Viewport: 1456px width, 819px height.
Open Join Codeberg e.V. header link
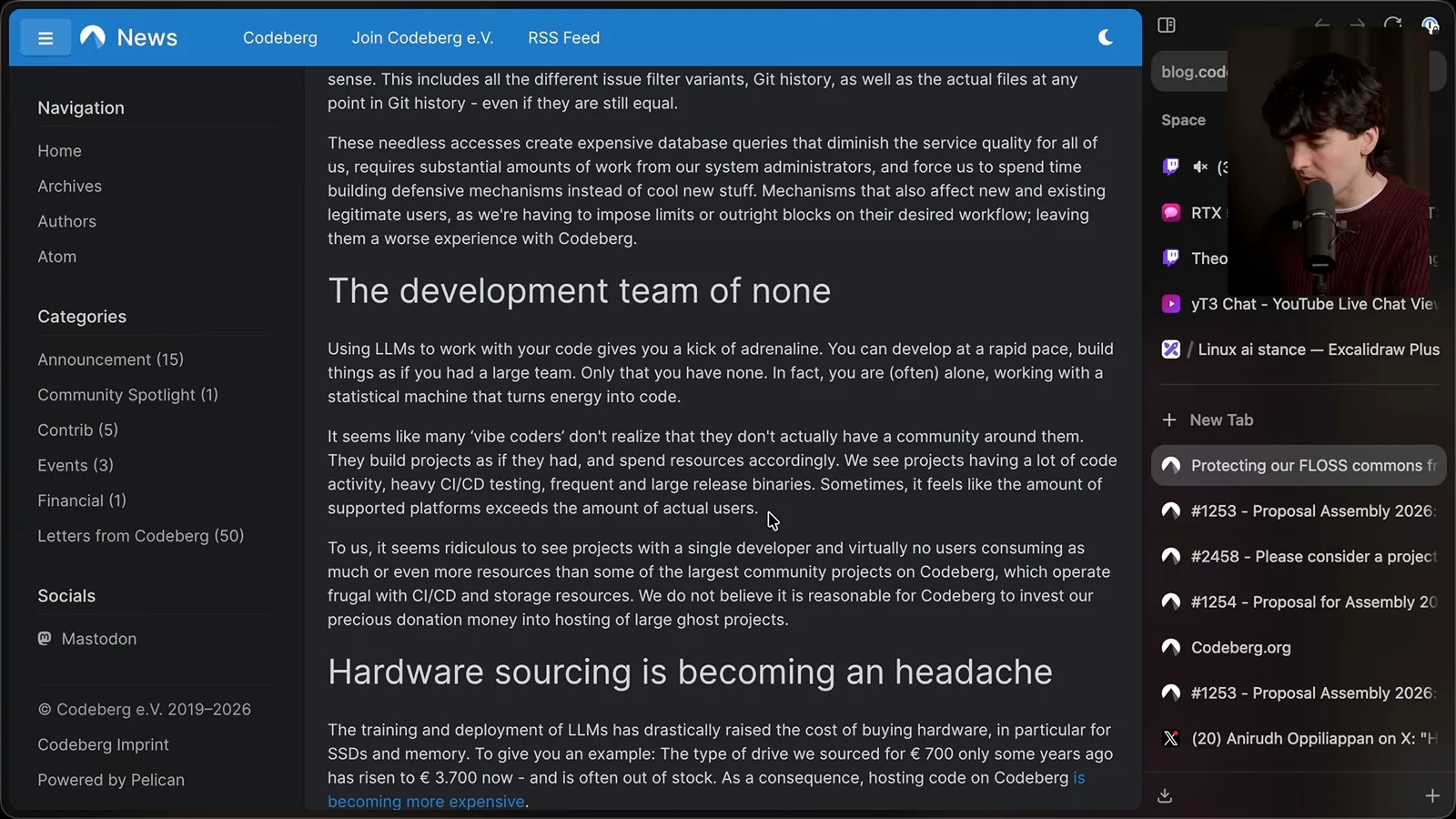[422, 38]
